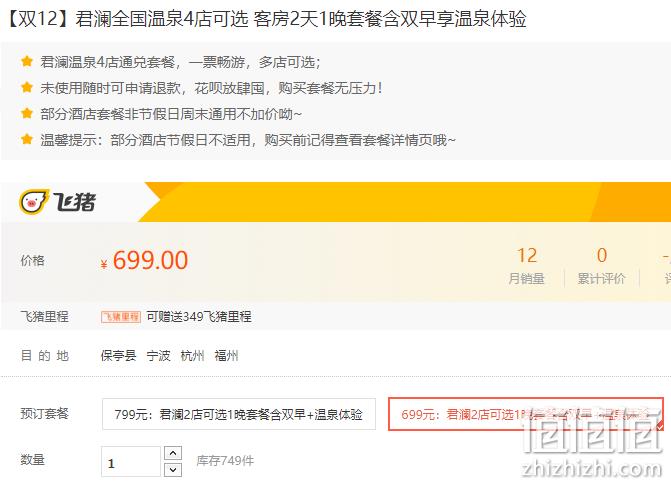Click the quantity input field
Image resolution: width=671 pixels, height=486 pixels.
click(x=131, y=462)
